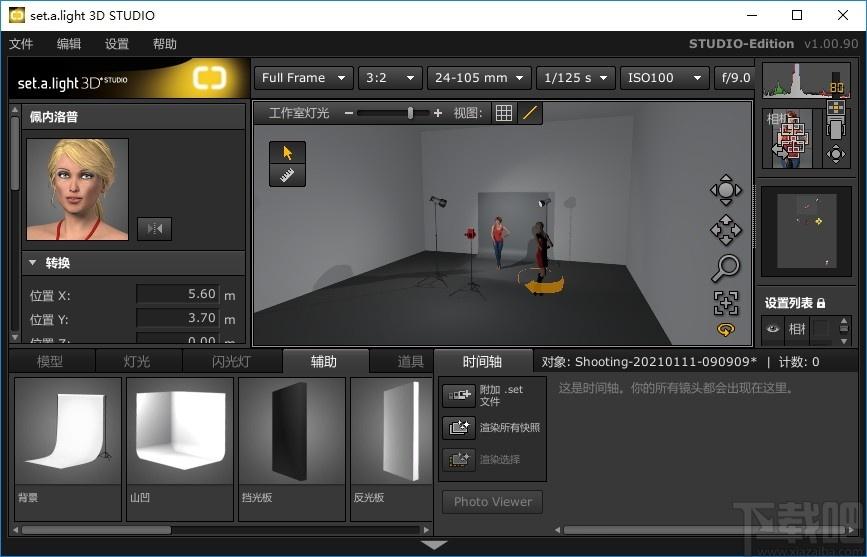867x557 pixels.
Task: Click set list scroll up arrow
Action: (844, 320)
